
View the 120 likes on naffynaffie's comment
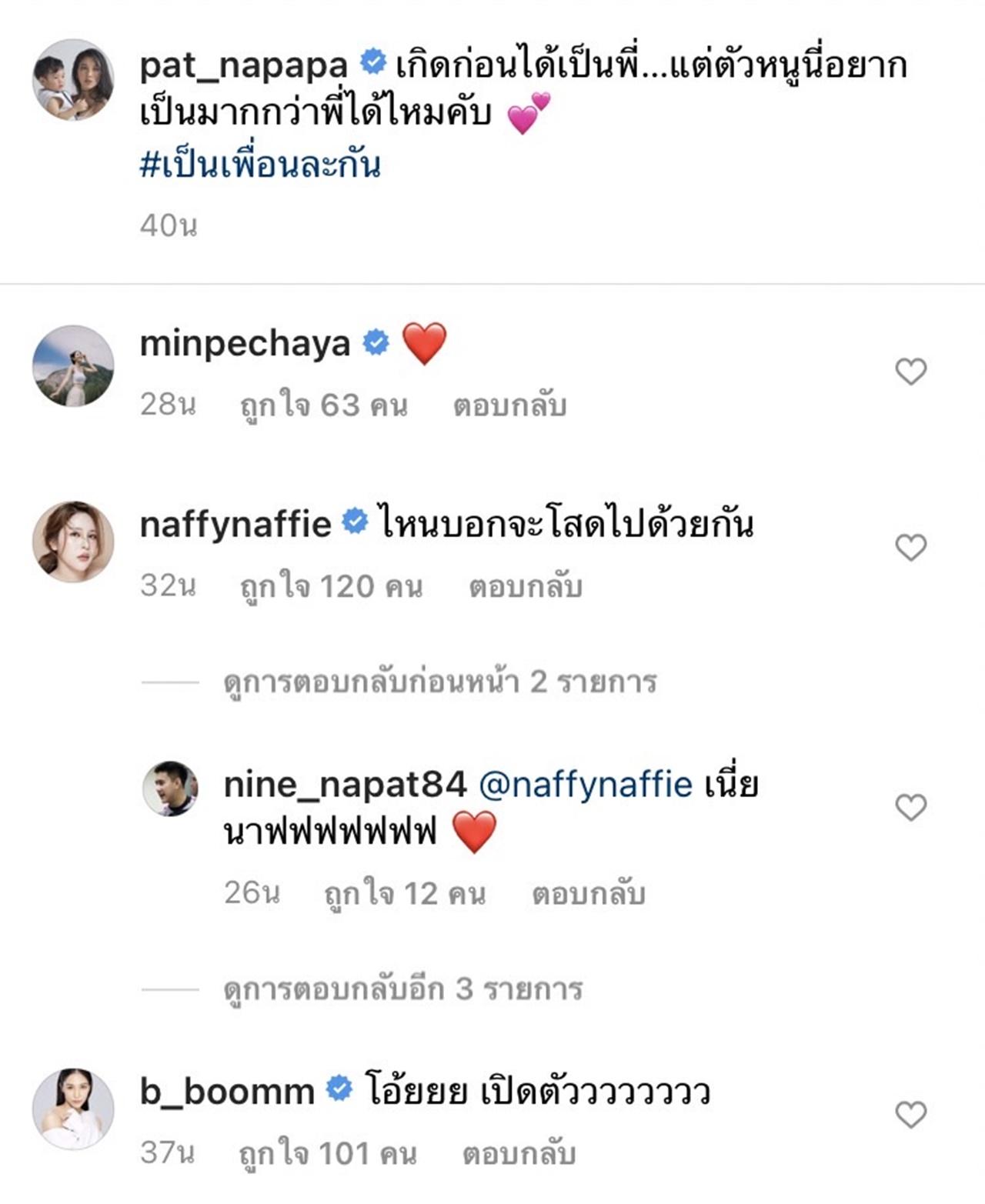pos(331,587)
